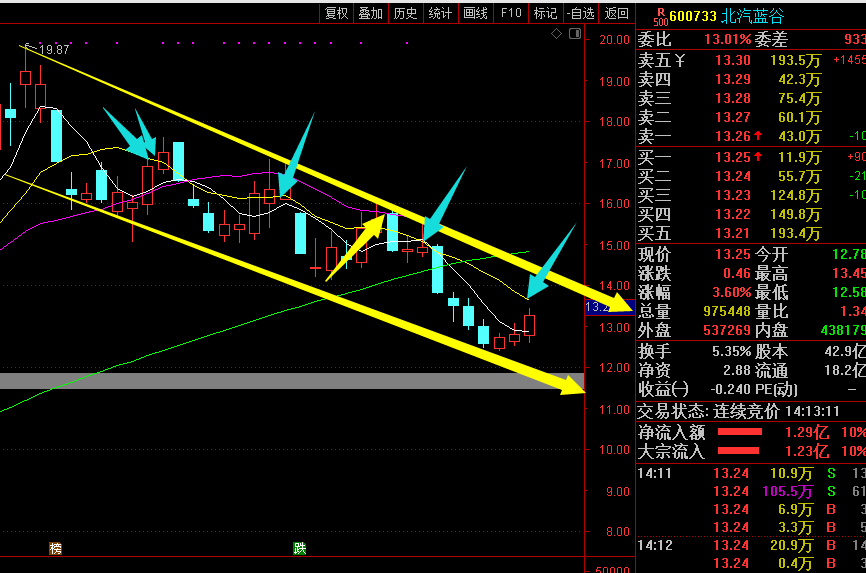Screen dimensions: 866x573
Task: Click 净资 value 2.88
Action: pos(737,370)
